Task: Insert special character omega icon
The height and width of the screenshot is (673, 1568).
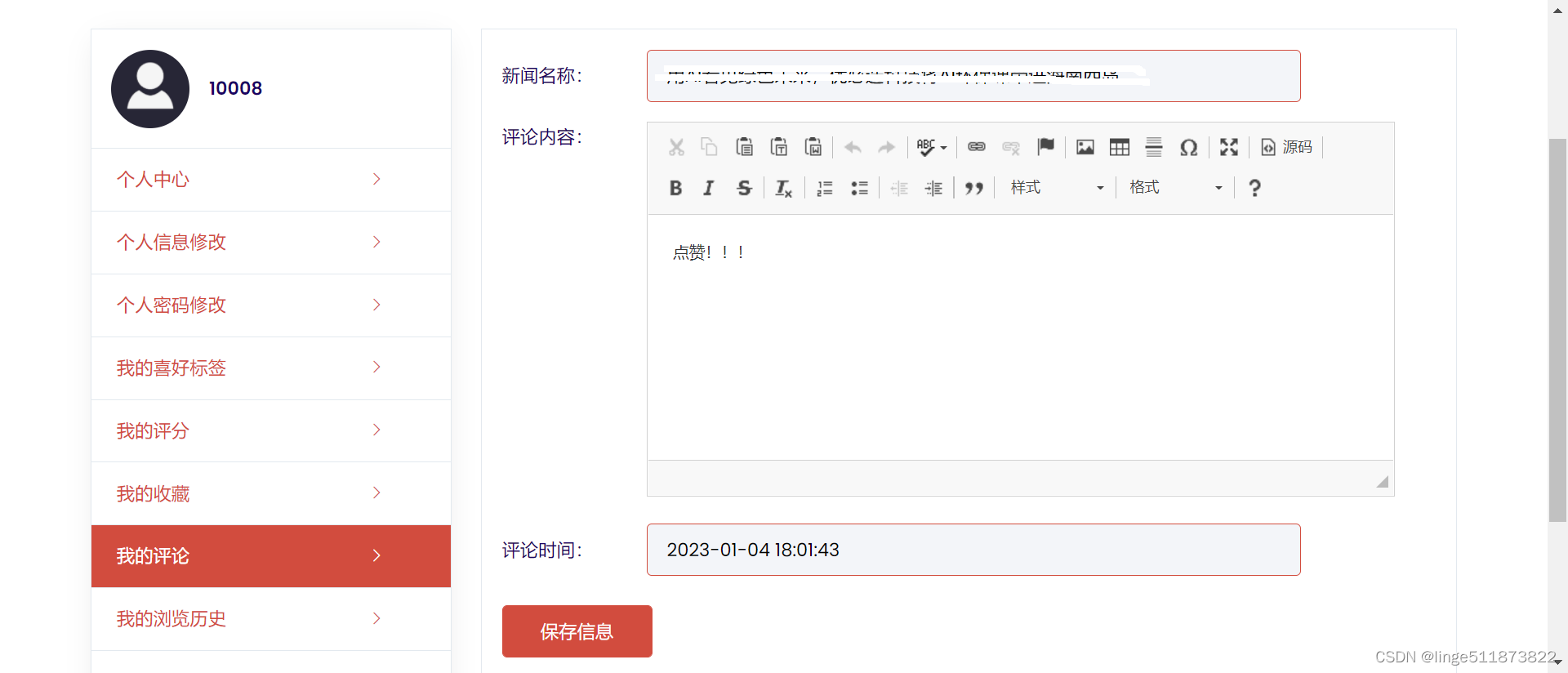Action: click(1189, 147)
